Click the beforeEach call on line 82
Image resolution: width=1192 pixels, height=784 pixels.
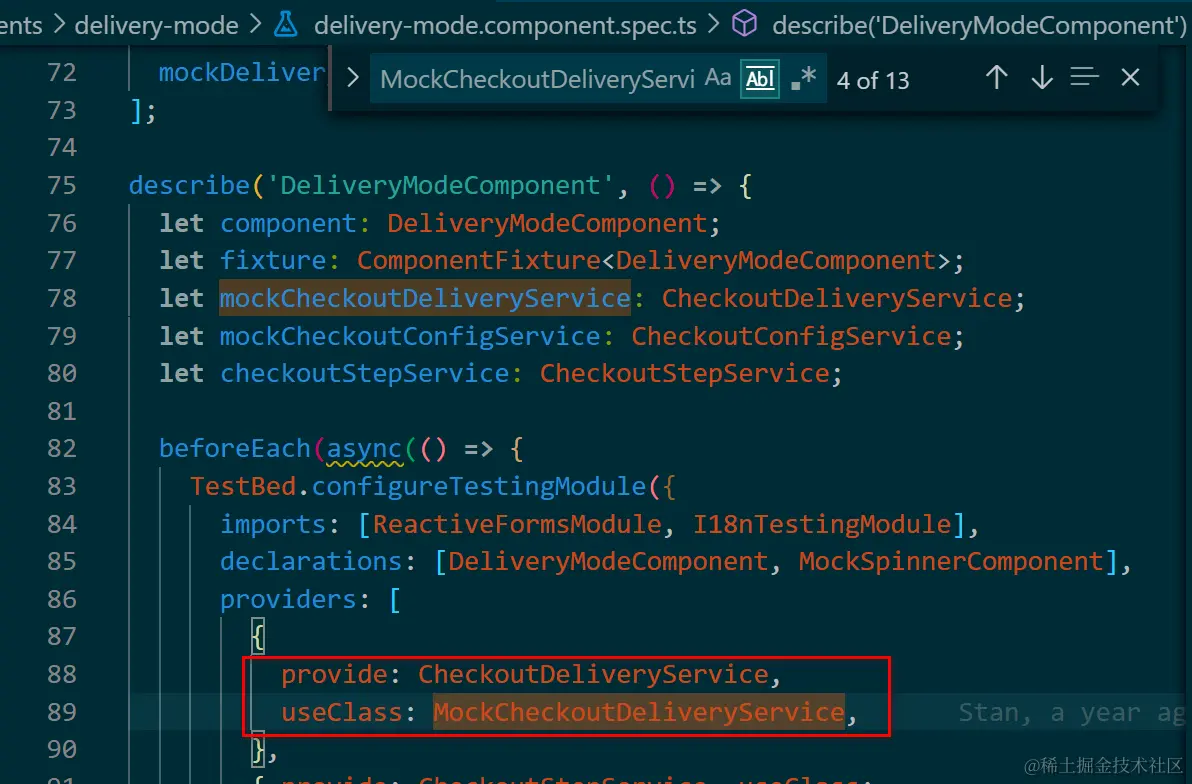point(235,449)
